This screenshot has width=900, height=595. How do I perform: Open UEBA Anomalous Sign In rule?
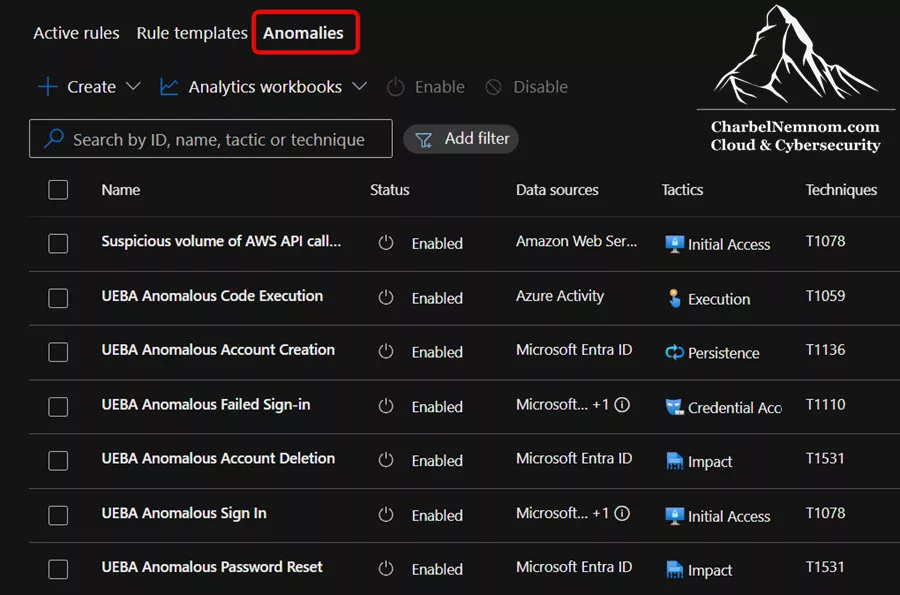click(184, 514)
